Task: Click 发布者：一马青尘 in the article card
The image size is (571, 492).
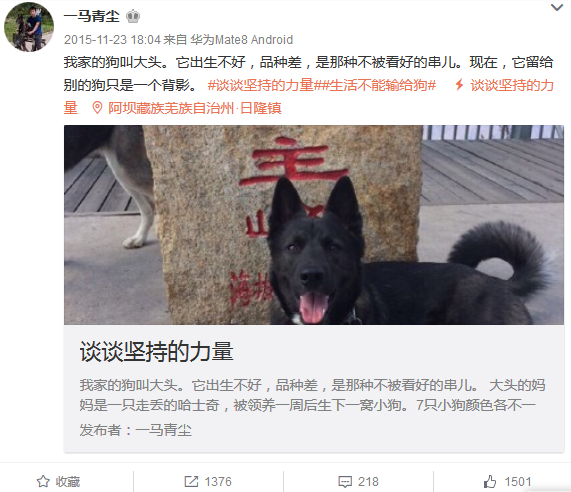Action: pos(135,430)
